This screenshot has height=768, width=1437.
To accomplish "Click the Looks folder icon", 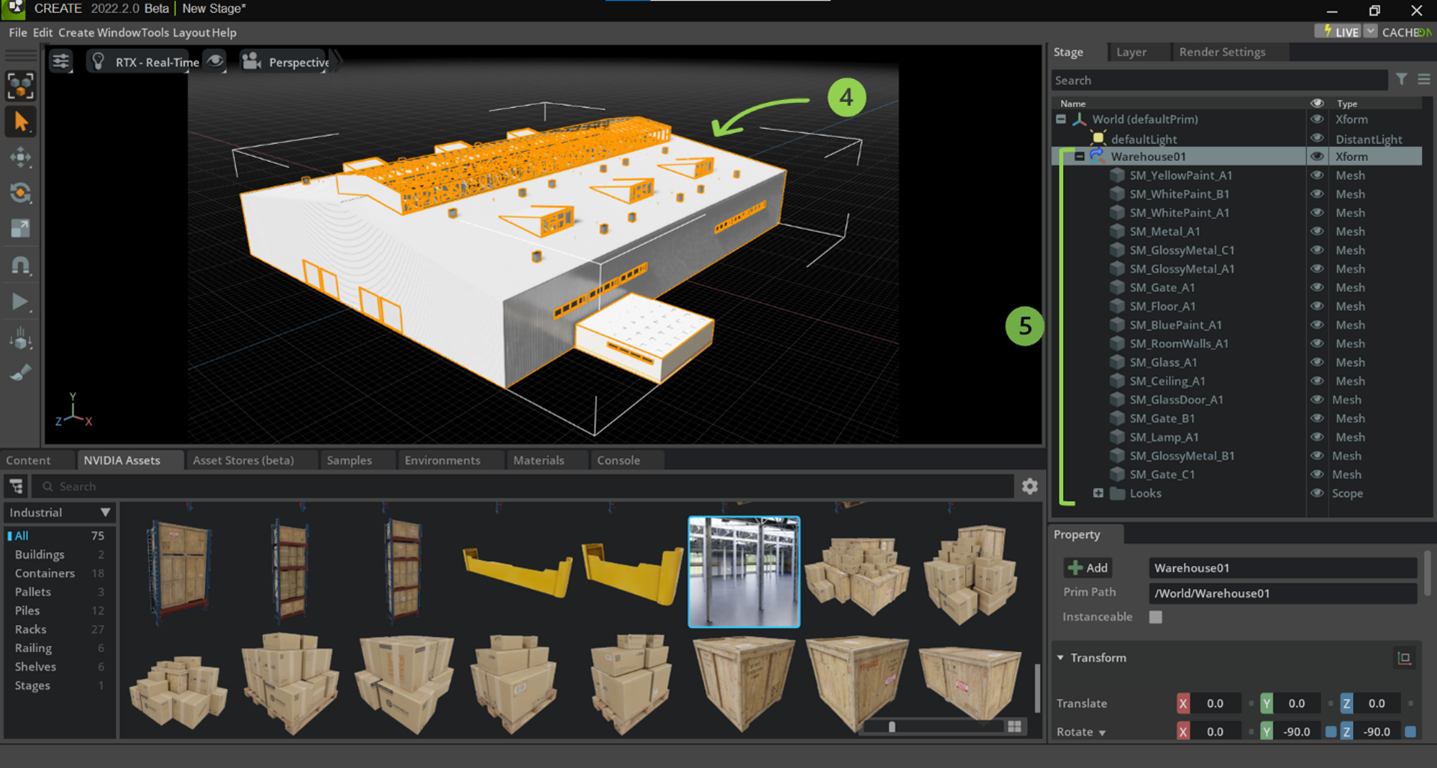I will click(x=1118, y=493).
